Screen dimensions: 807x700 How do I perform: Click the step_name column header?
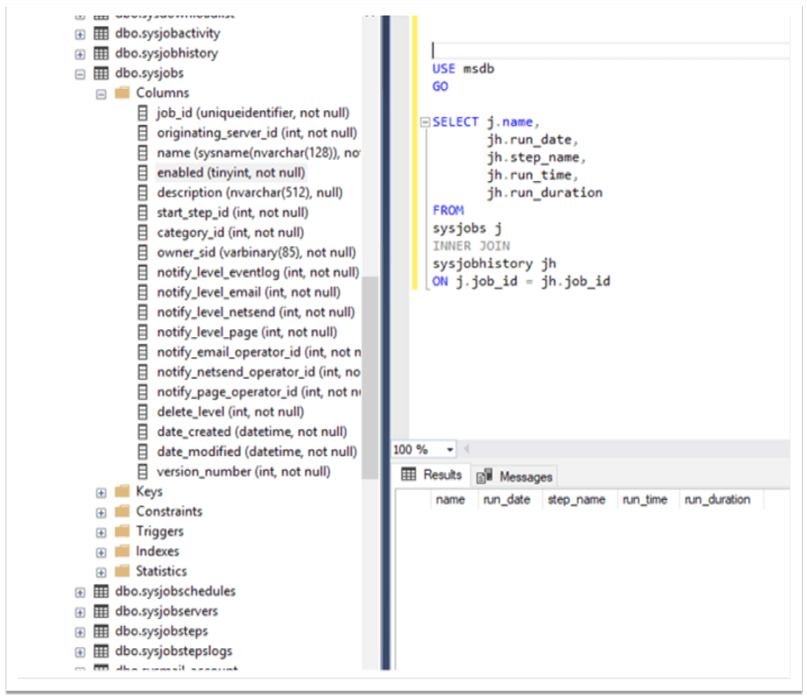point(576,500)
